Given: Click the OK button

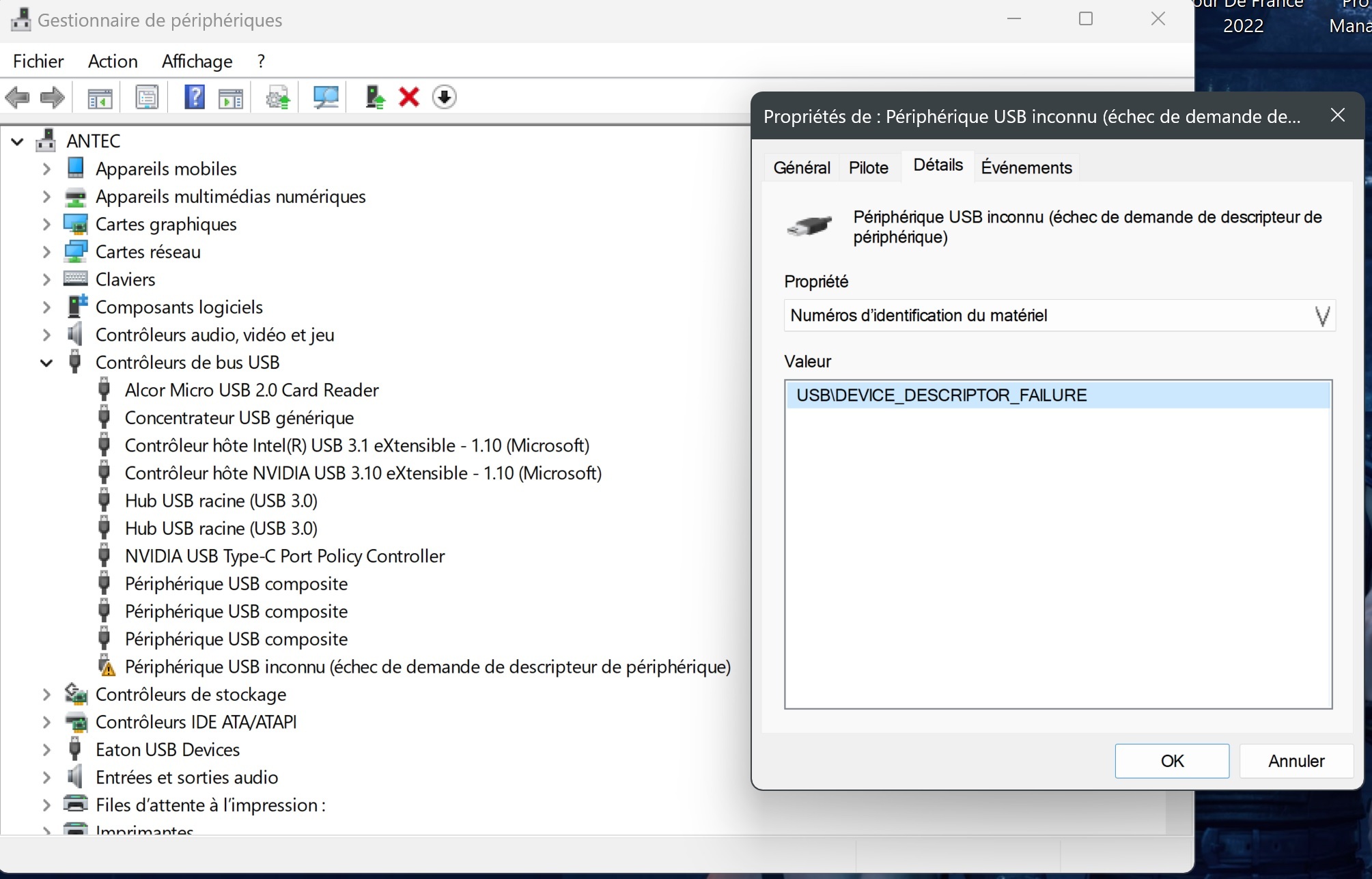Looking at the screenshot, I should 1171,761.
